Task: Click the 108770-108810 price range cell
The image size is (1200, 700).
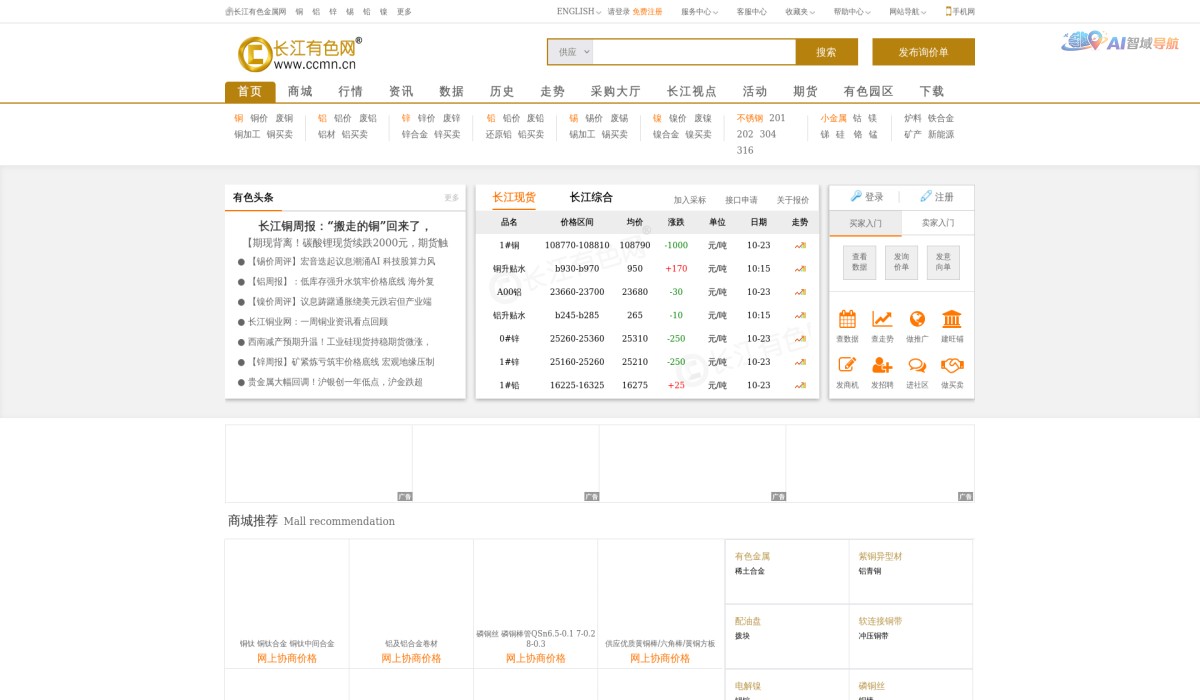Action: (x=577, y=245)
